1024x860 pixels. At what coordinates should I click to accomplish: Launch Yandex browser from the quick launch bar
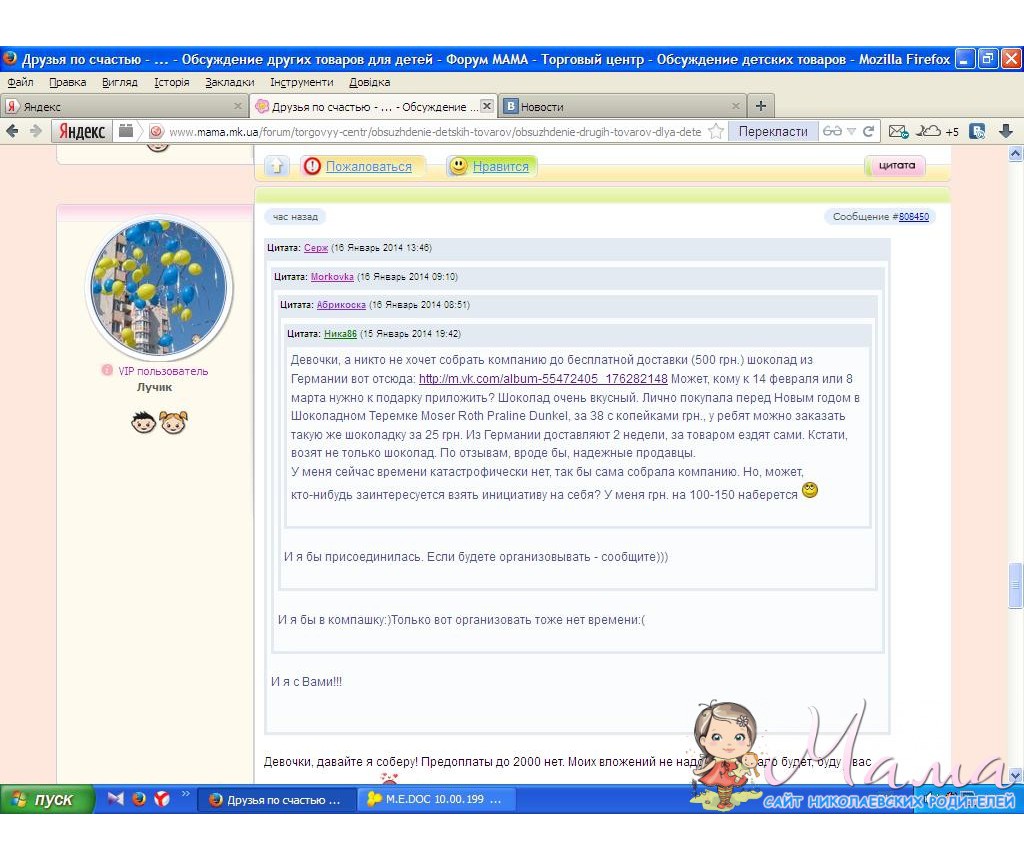pos(161,799)
